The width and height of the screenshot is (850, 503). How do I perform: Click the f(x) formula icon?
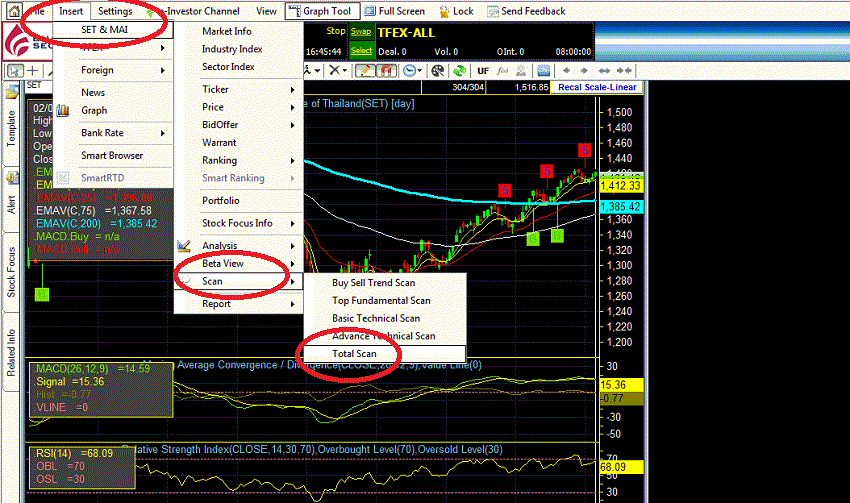click(x=503, y=70)
